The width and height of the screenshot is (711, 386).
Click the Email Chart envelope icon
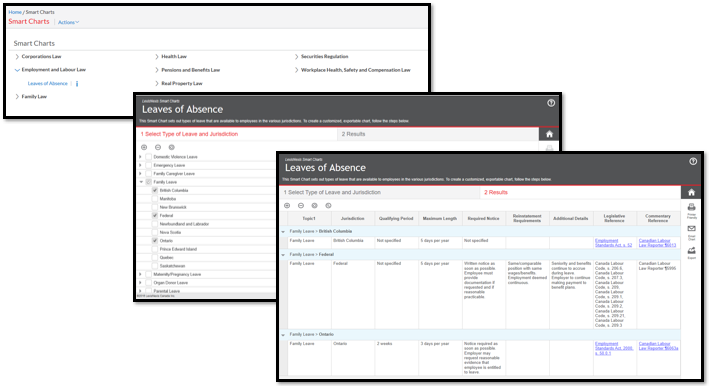click(x=691, y=229)
